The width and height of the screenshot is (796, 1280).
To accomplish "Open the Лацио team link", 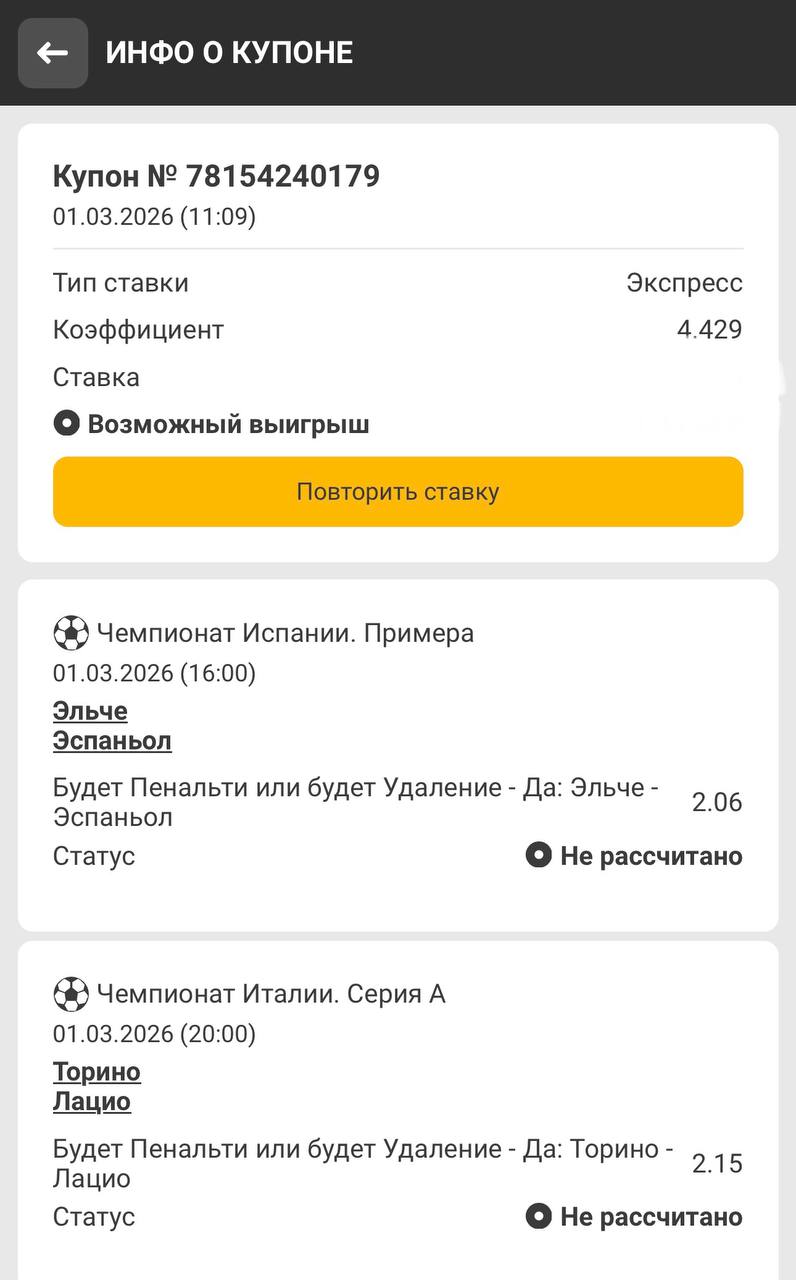I will tap(92, 1102).
